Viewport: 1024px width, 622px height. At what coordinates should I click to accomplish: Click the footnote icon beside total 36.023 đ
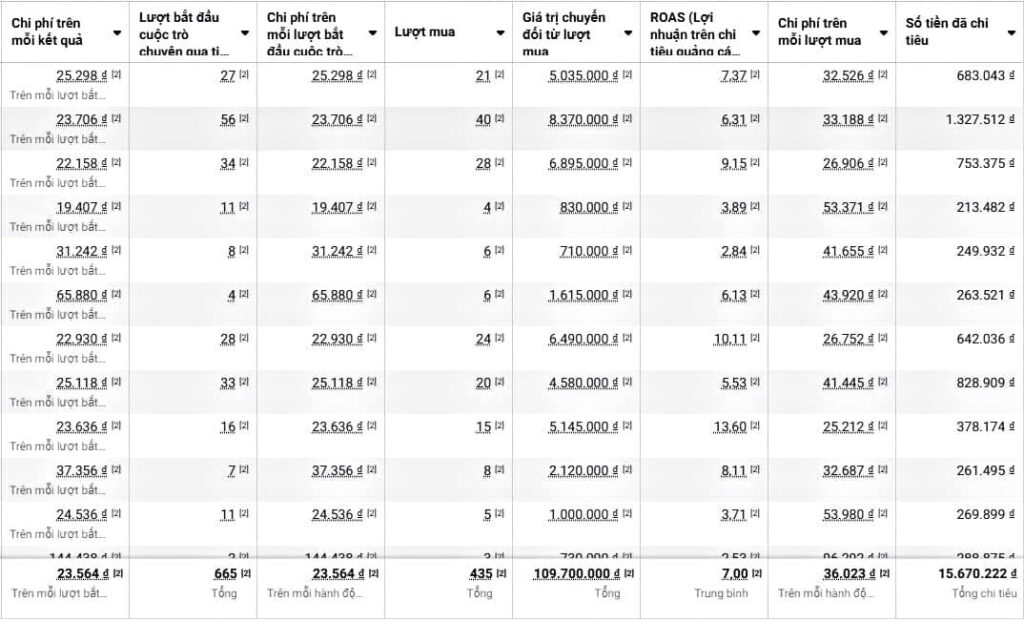tap(883, 573)
